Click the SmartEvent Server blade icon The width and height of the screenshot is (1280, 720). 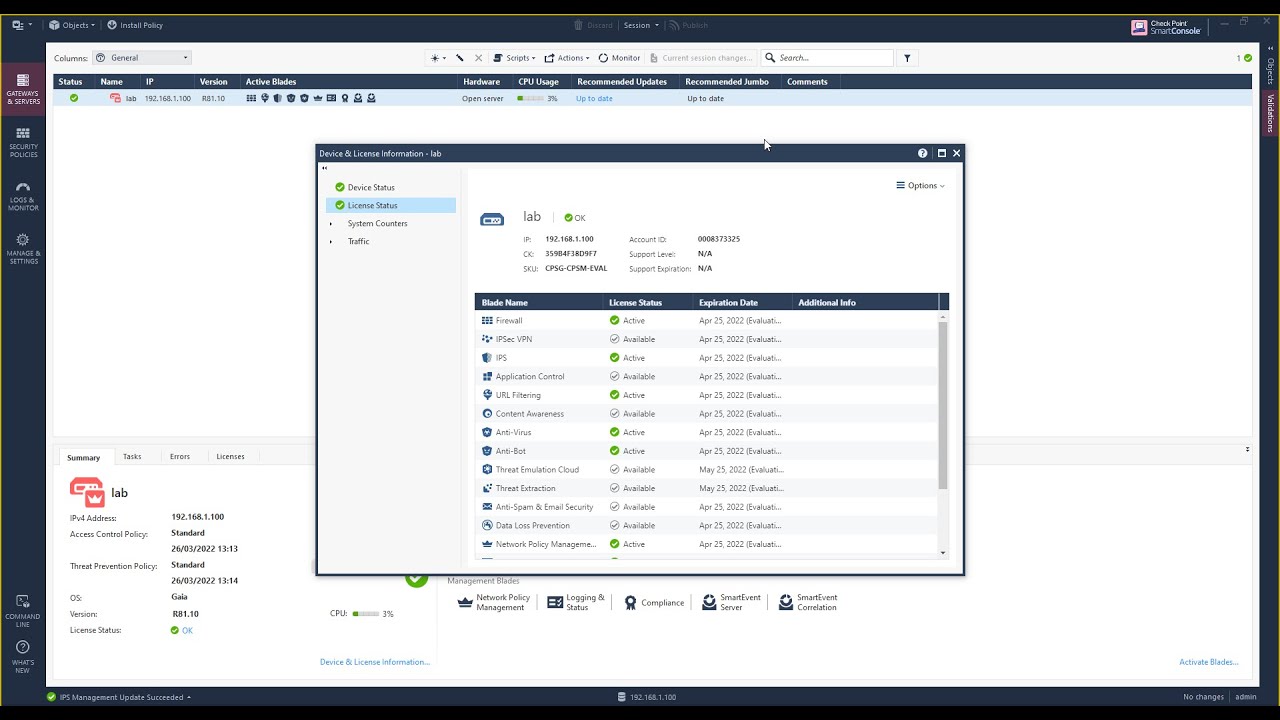coord(709,602)
